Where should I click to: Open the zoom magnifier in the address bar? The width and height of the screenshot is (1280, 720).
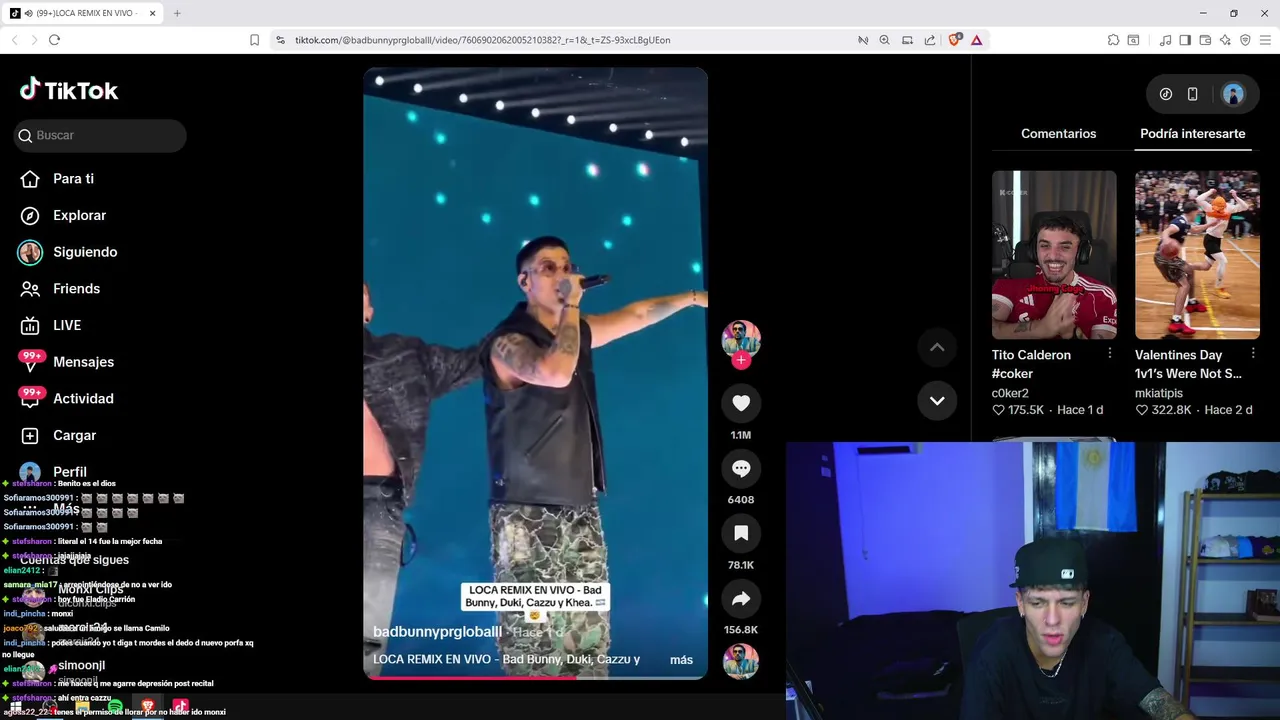pyautogui.click(x=884, y=40)
